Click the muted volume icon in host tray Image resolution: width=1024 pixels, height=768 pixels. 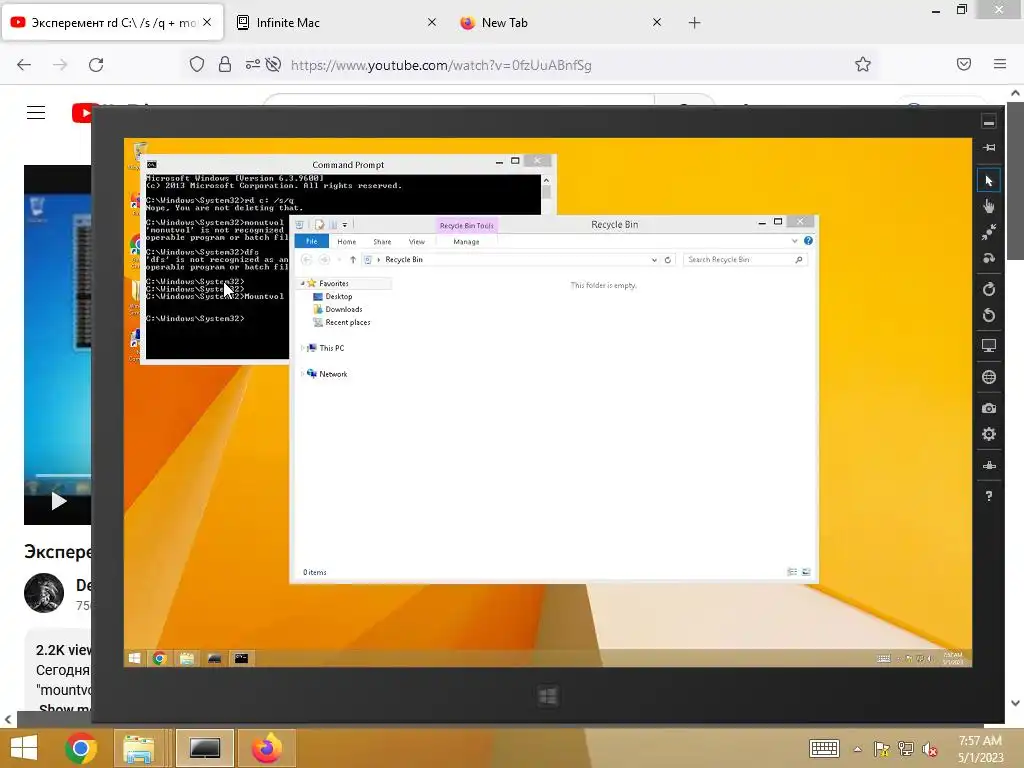(930, 749)
